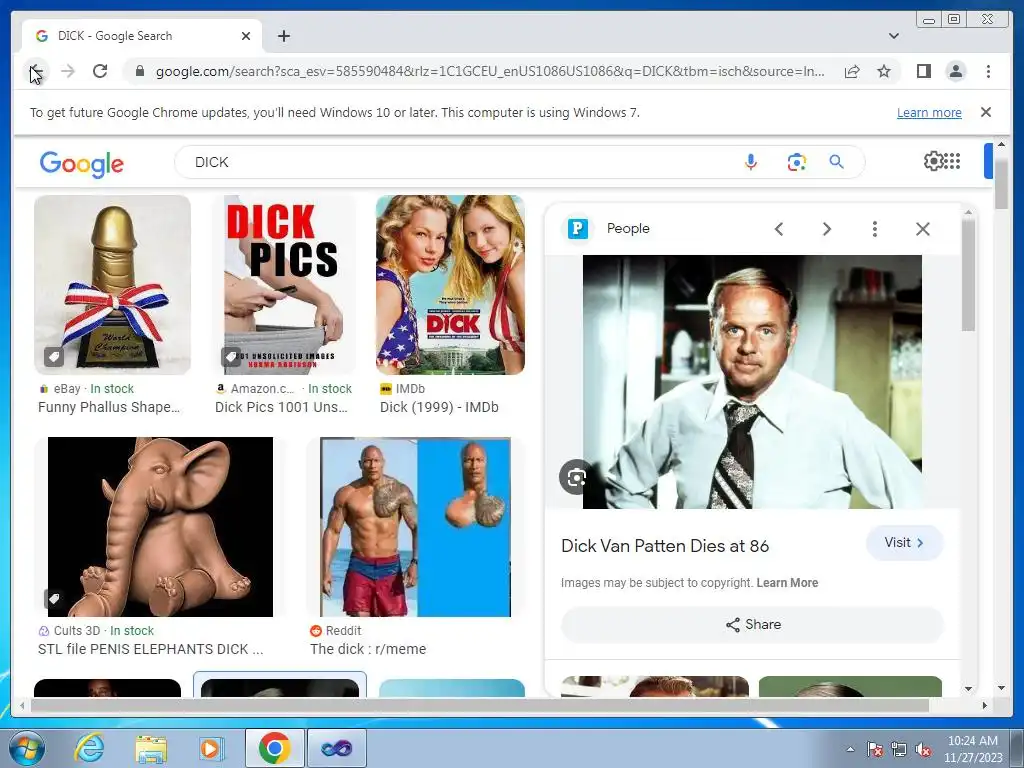
Task: Close the image preview panel
Action: pyautogui.click(x=923, y=229)
